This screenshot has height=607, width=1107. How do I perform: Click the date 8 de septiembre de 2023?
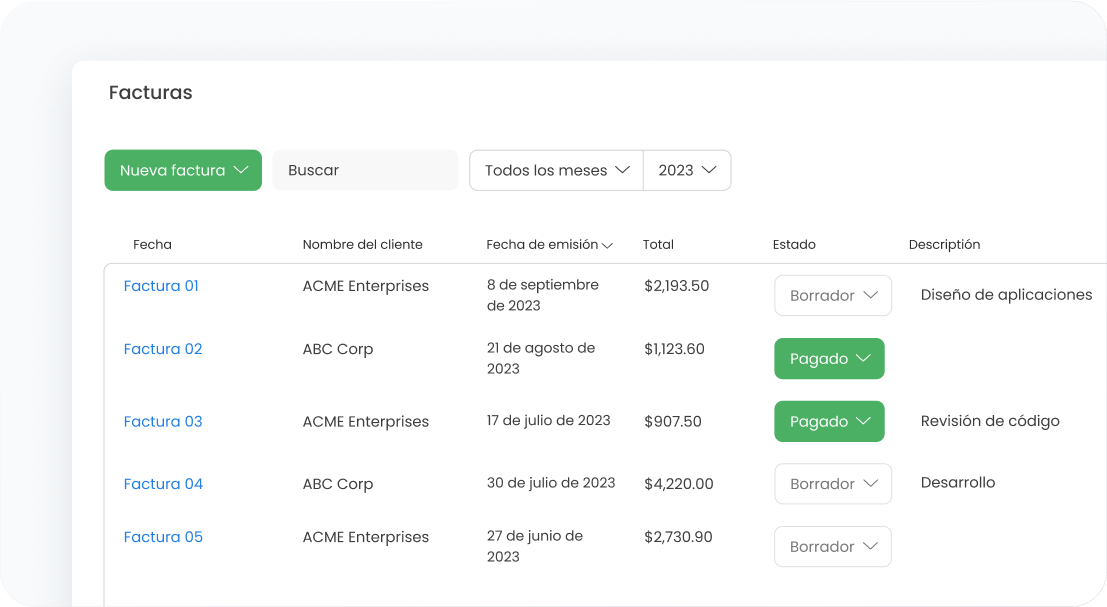[x=543, y=295]
